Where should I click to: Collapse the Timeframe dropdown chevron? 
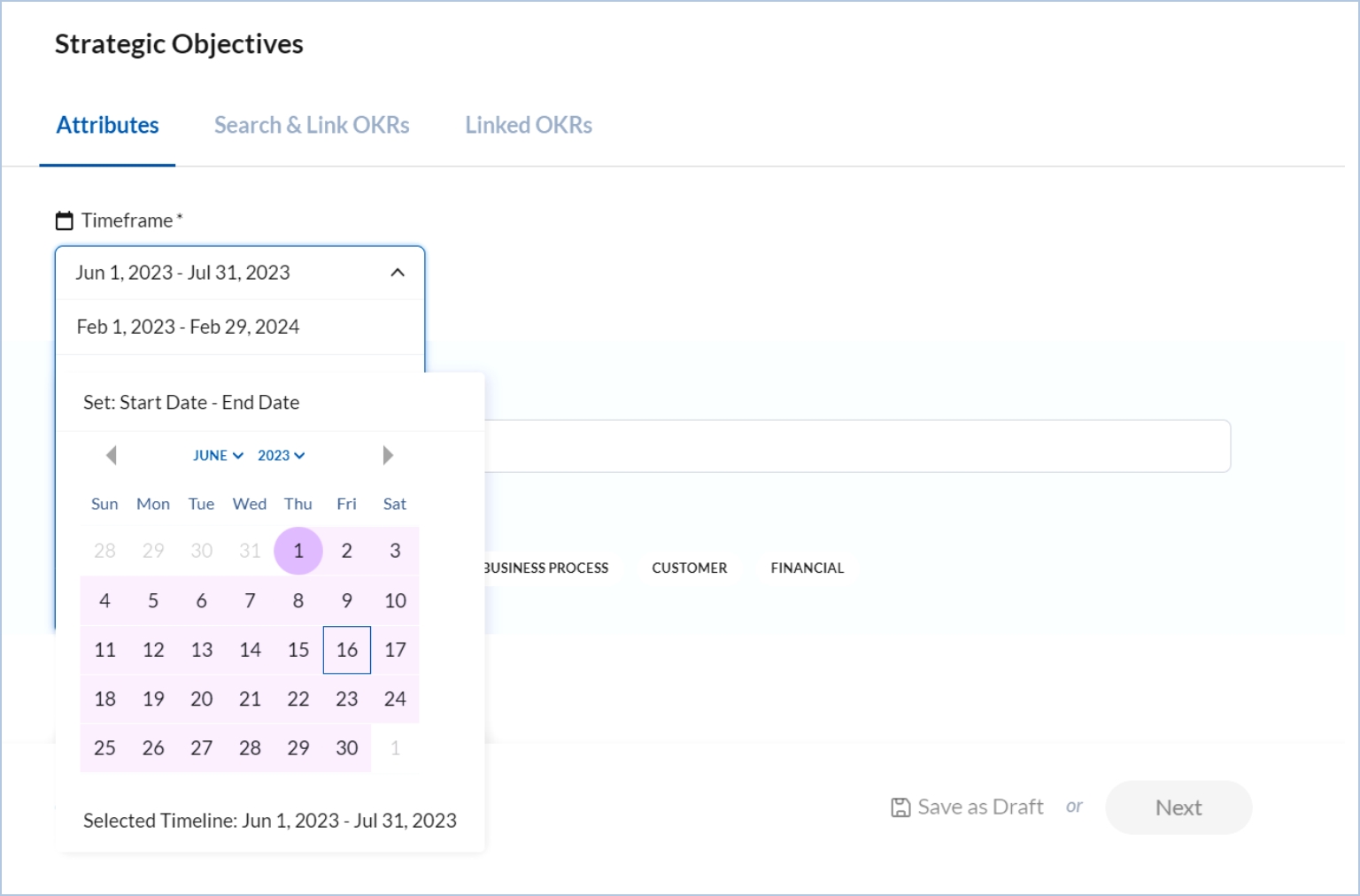click(x=398, y=273)
